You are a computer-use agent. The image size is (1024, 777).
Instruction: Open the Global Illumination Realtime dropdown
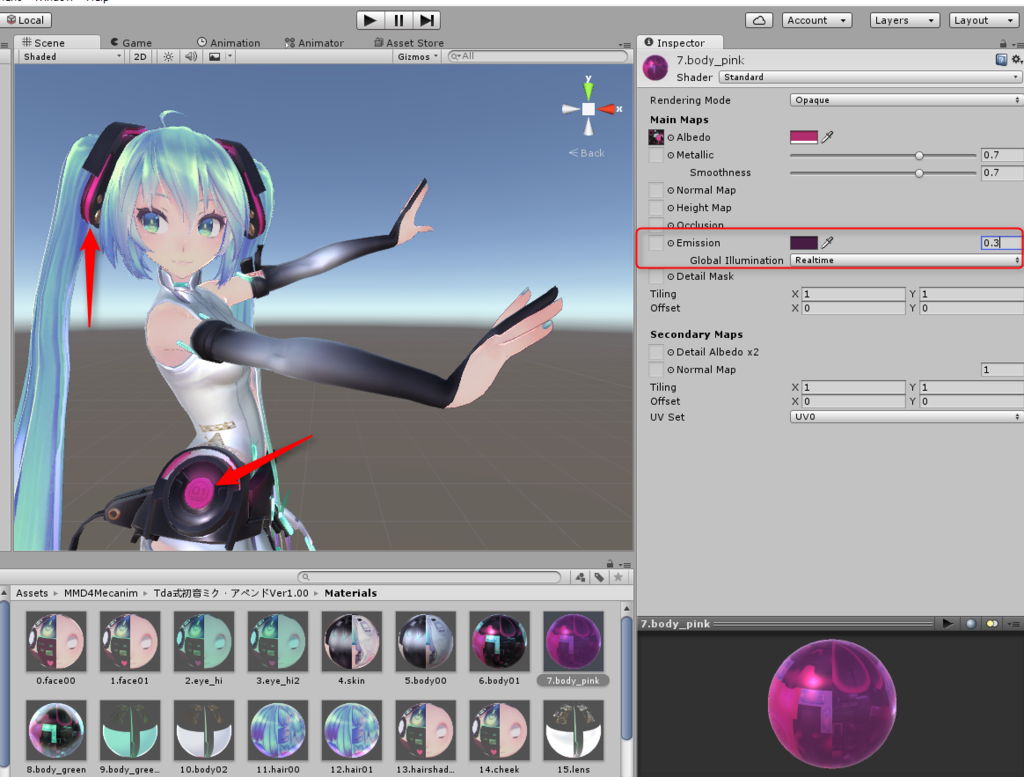[906, 260]
